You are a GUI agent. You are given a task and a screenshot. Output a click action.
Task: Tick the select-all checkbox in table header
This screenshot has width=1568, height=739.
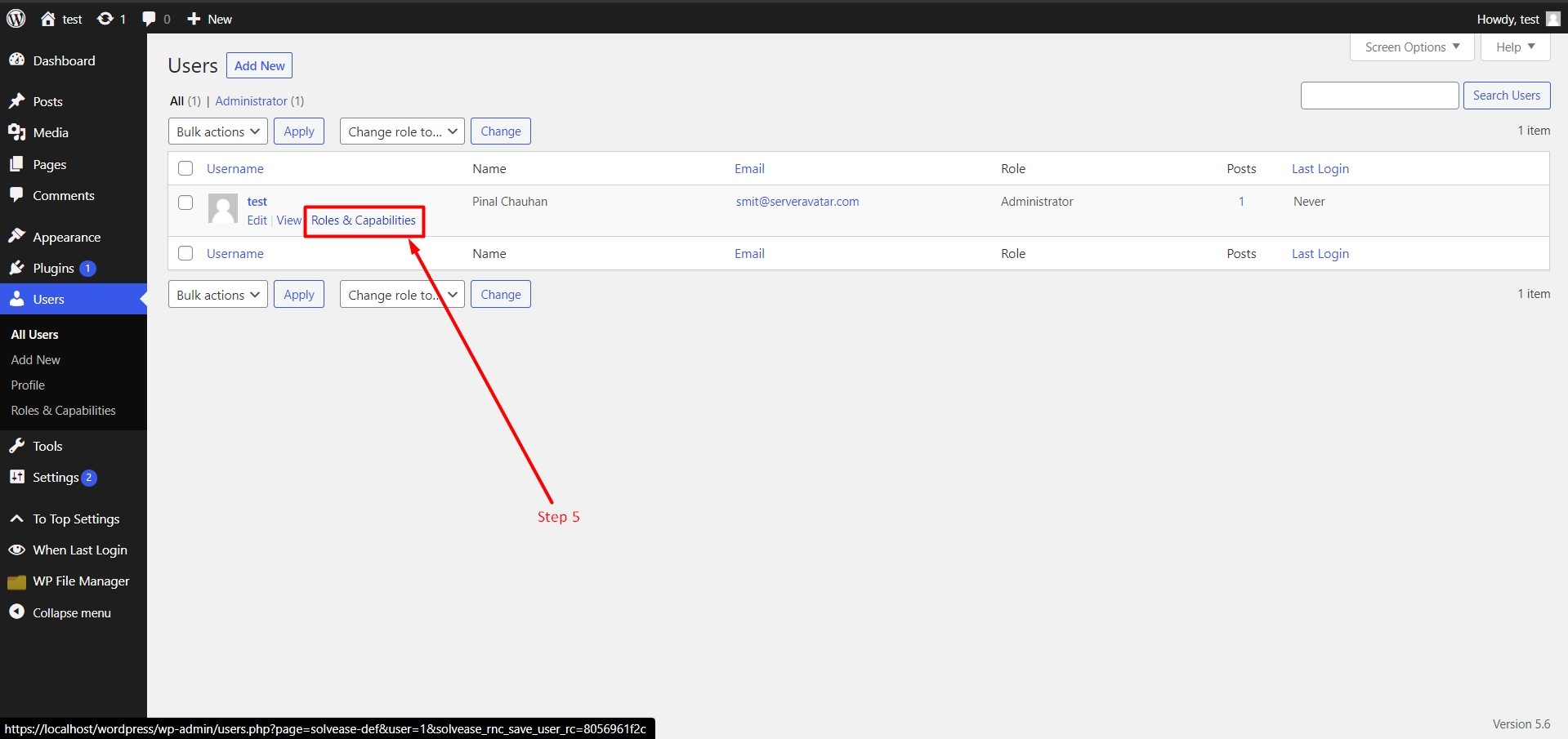[x=185, y=168]
